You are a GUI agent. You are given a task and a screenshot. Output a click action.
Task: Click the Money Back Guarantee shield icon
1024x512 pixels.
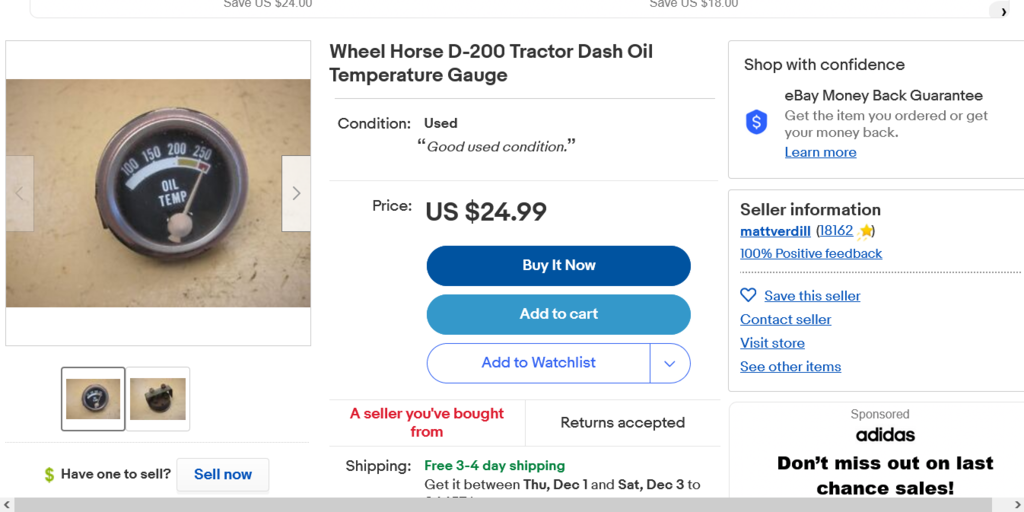(757, 122)
